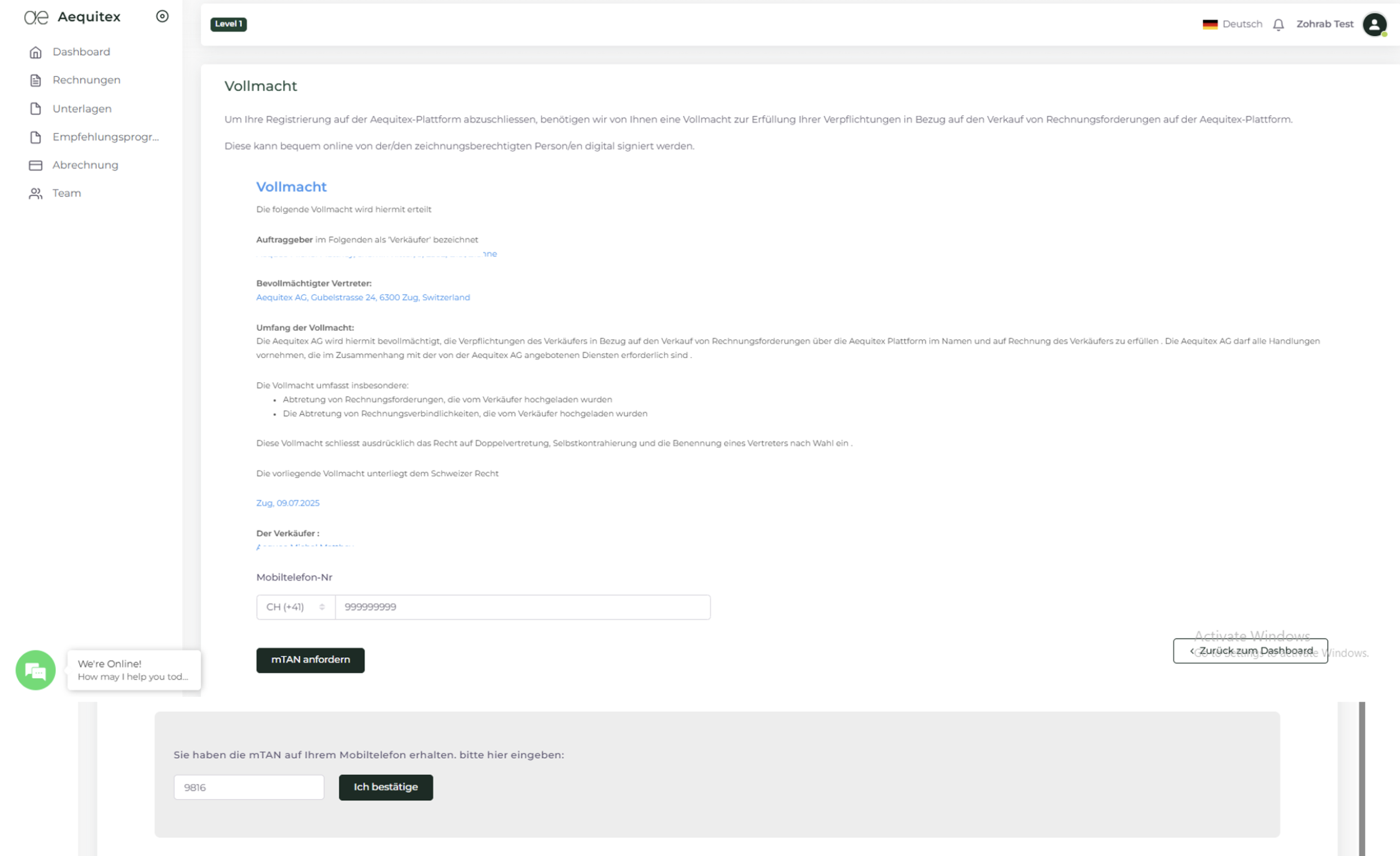This screenshot has width=1400, height=856.
Task: Click the sidebar collapse circle icon
Action: point(162,17)
